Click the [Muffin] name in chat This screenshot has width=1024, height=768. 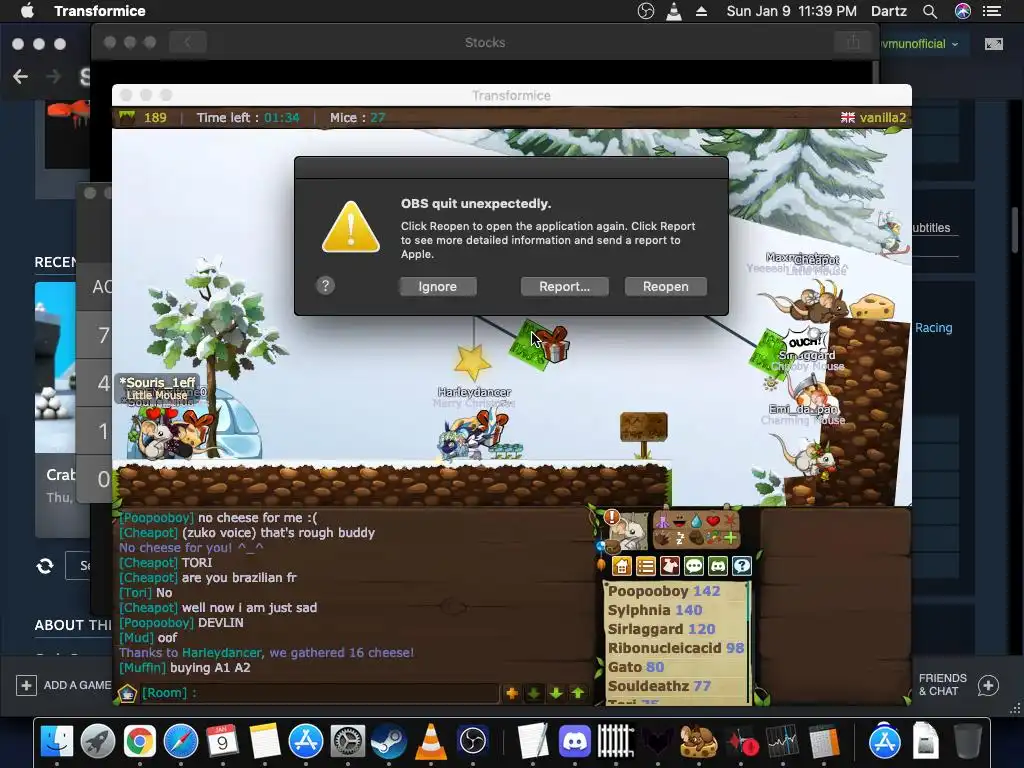[x=142, y=667]
